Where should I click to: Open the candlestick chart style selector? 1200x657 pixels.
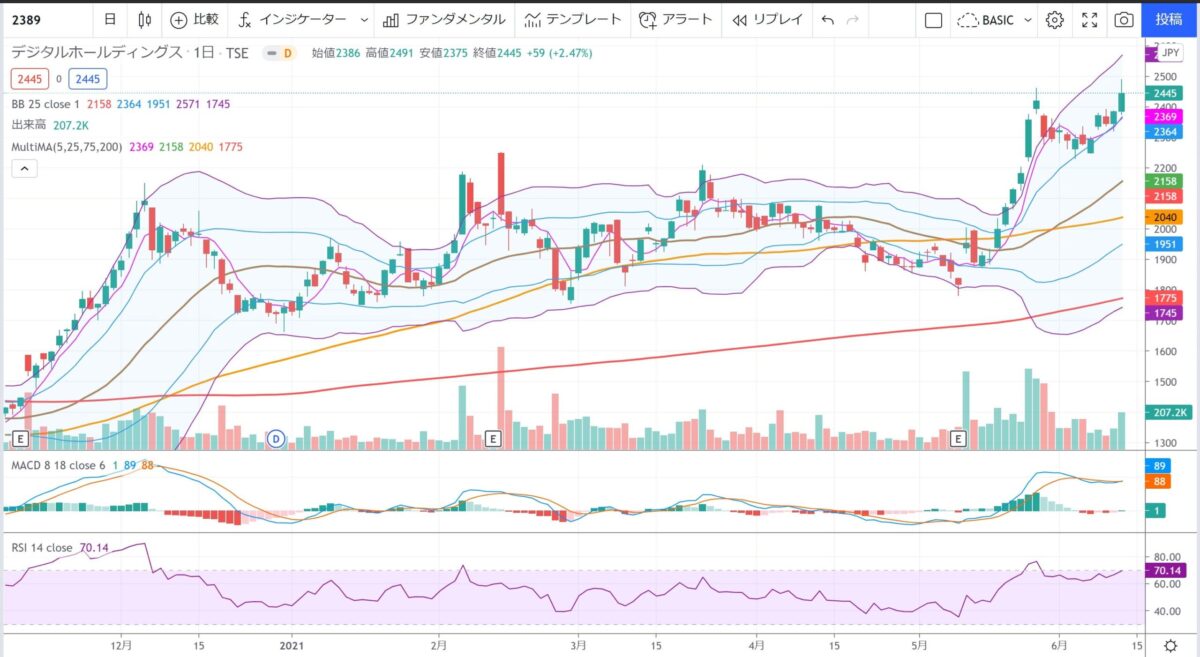tap(145, 19)
